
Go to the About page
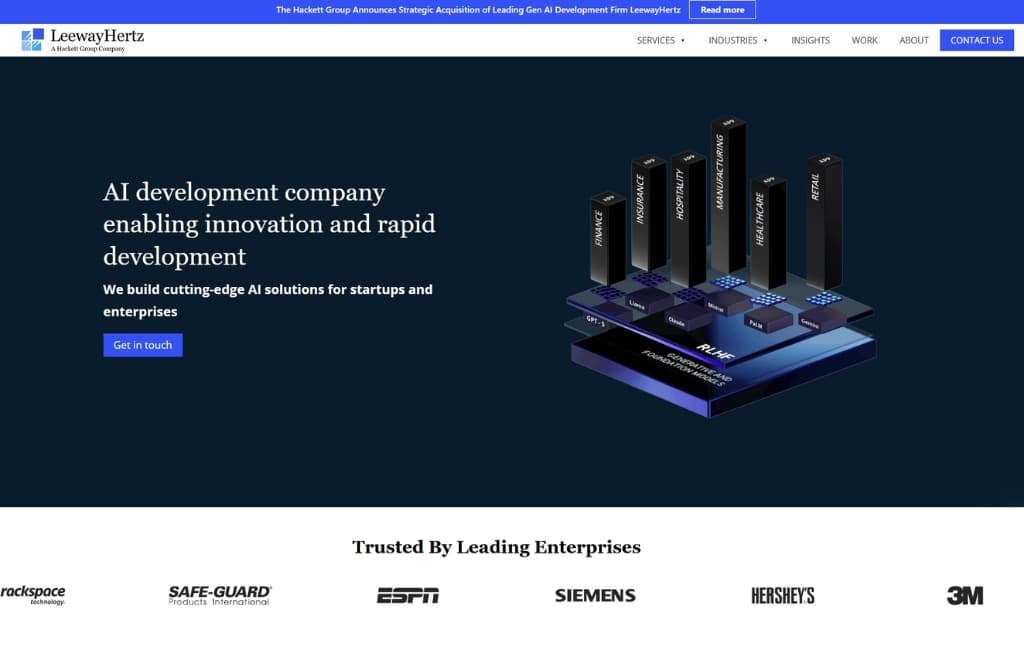[914, 40]
